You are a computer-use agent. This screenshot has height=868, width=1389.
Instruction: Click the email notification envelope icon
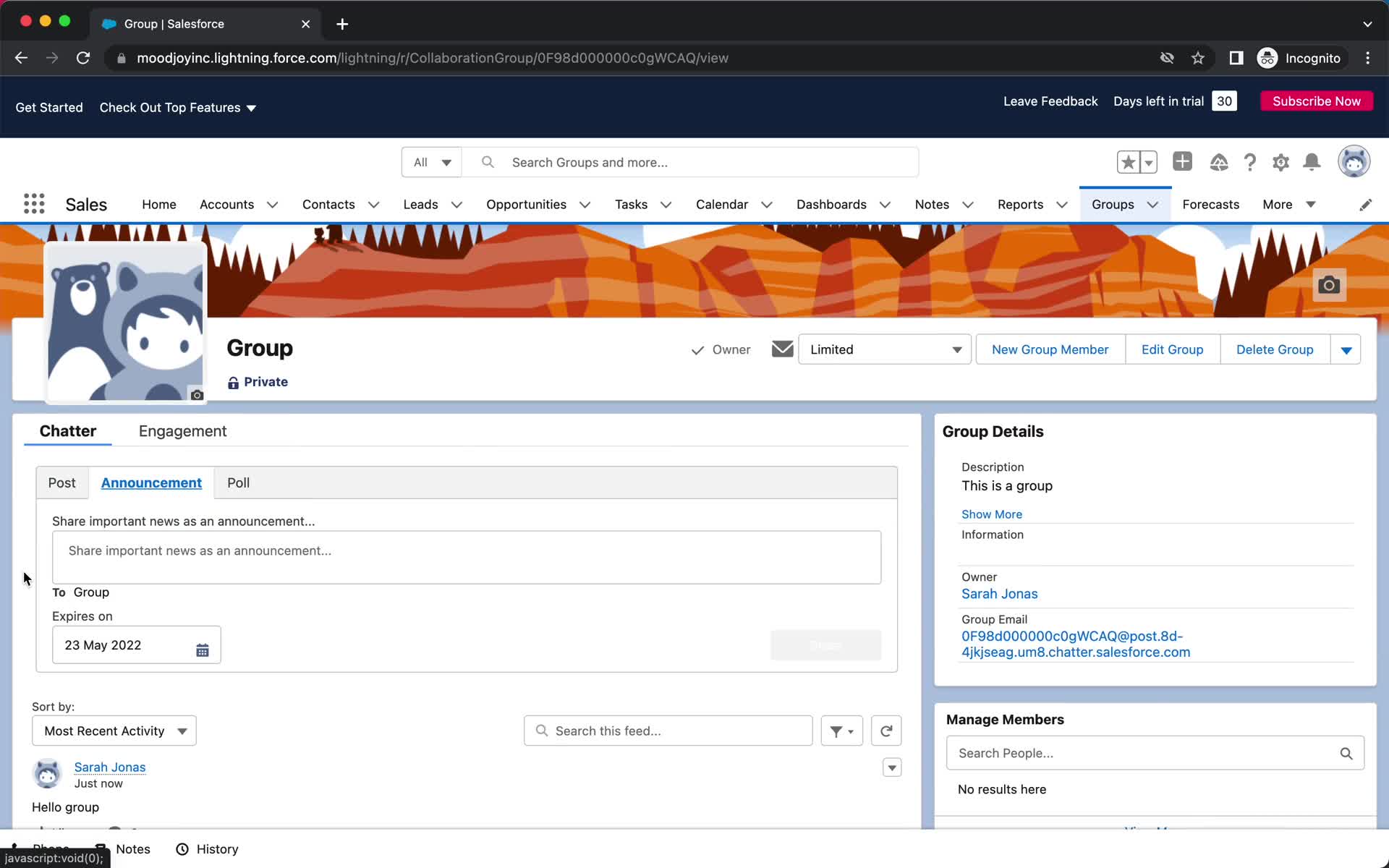pyautogui.click(x=782, y=349)
